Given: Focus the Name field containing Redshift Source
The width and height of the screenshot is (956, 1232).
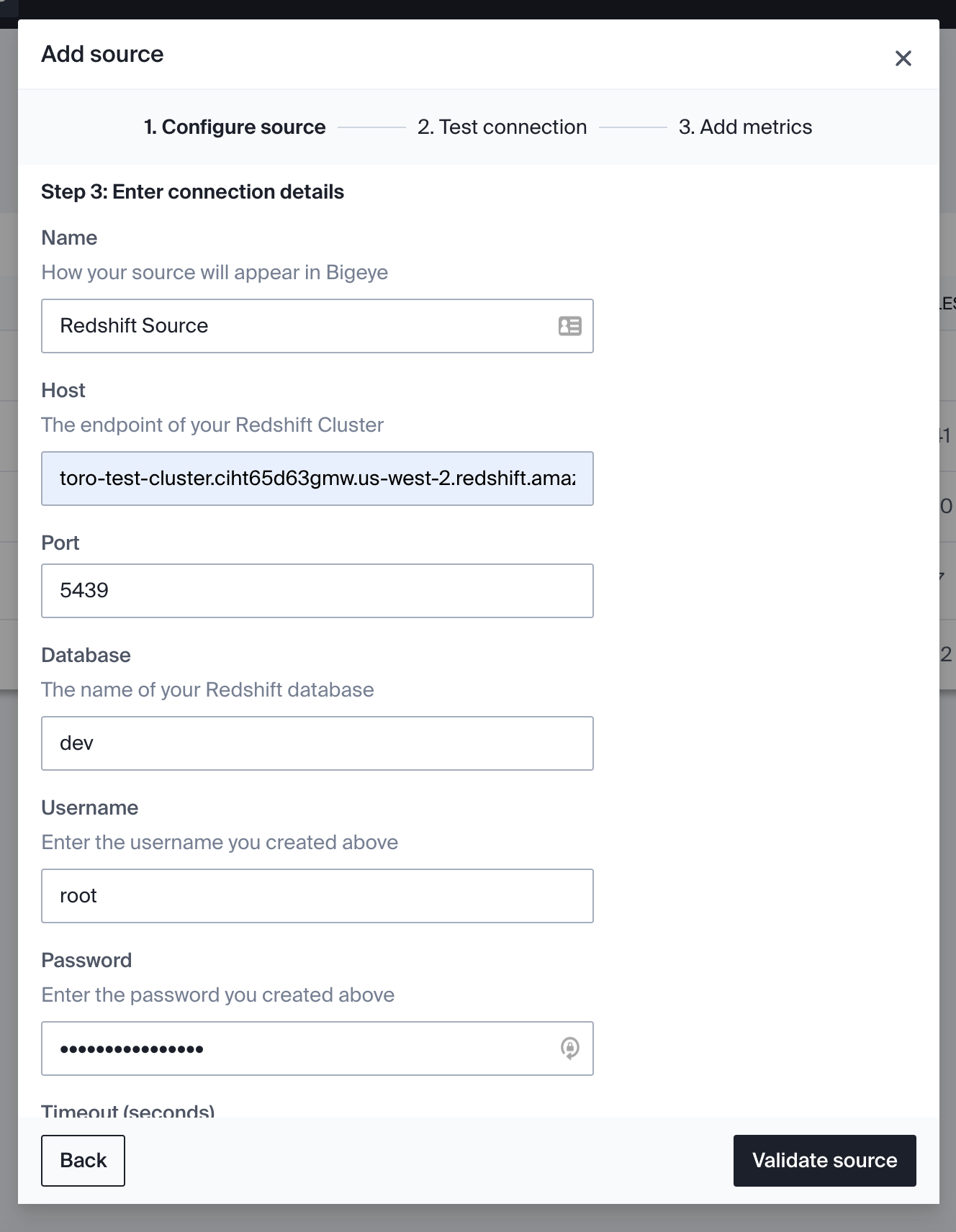Looking at the screenshot, I should pos(302,326).
